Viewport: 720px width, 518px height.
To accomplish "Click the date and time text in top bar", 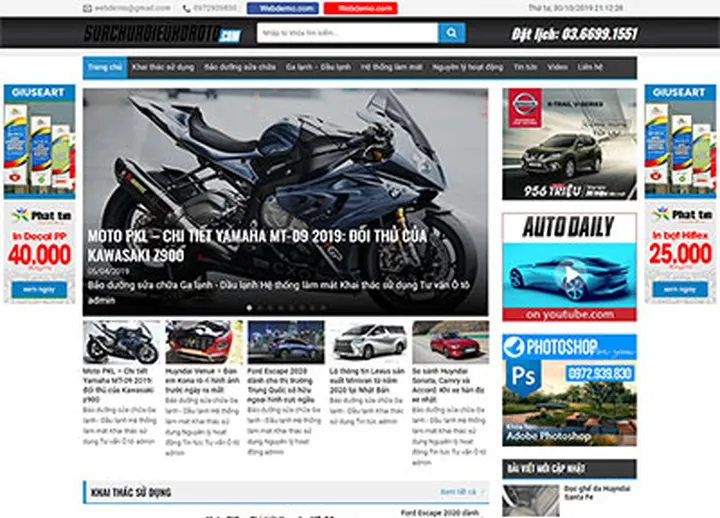I will (575, 8).
